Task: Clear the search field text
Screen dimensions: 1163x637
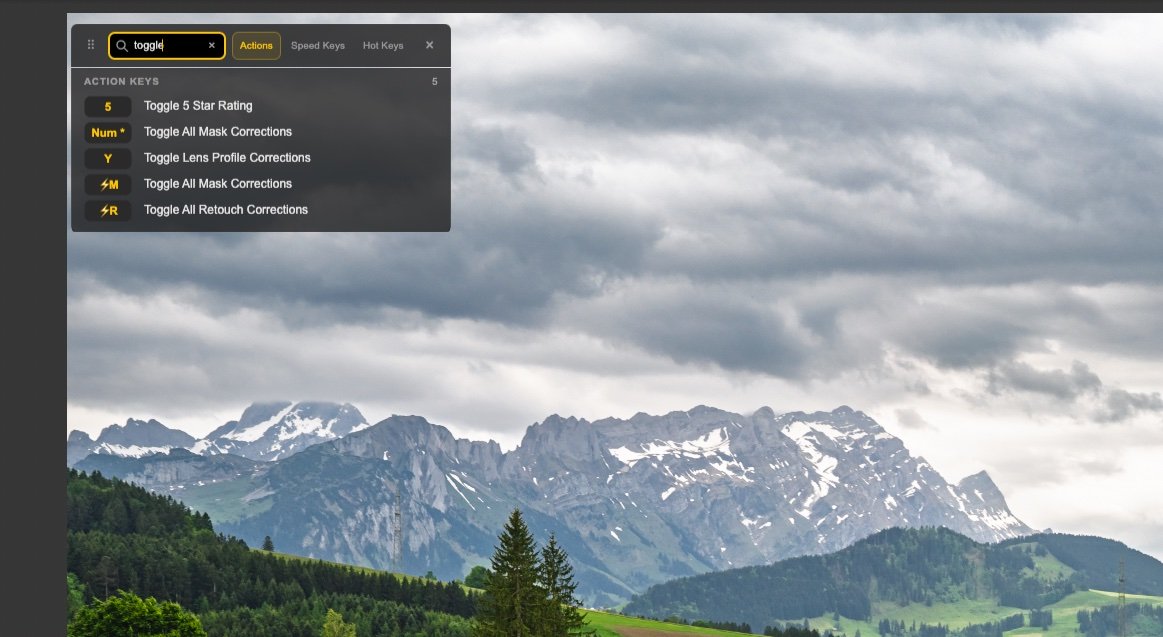Action: 211,45
